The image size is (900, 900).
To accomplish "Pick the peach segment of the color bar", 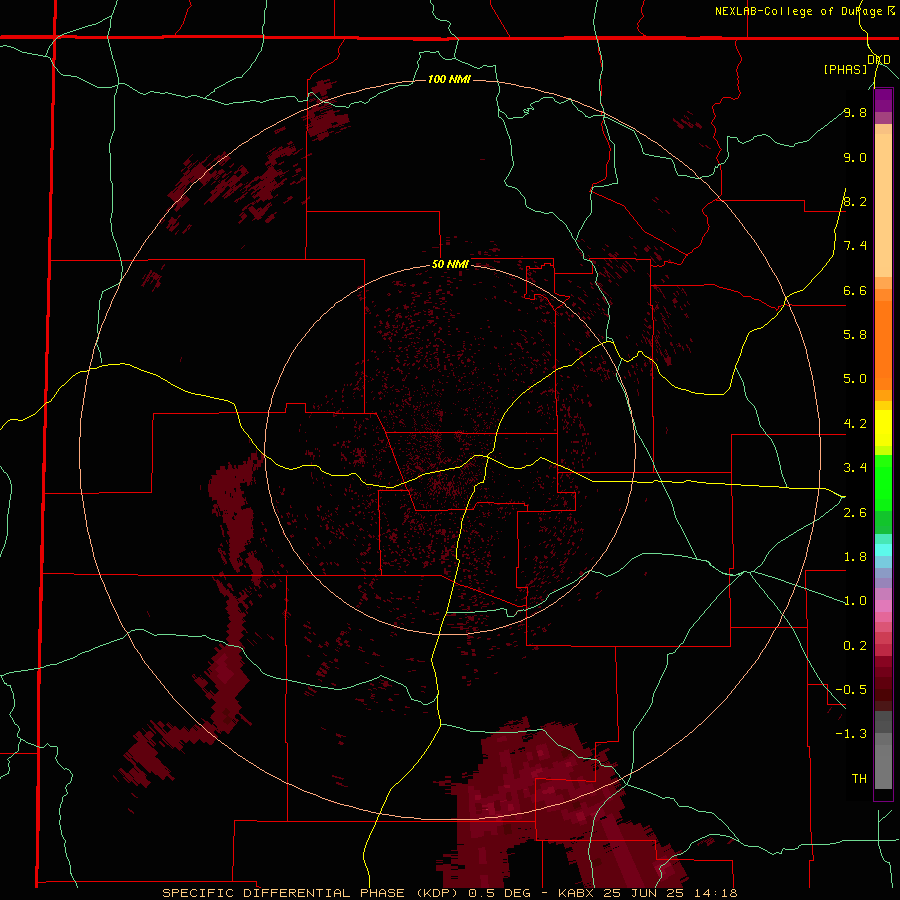I will (x=883, y=201).
